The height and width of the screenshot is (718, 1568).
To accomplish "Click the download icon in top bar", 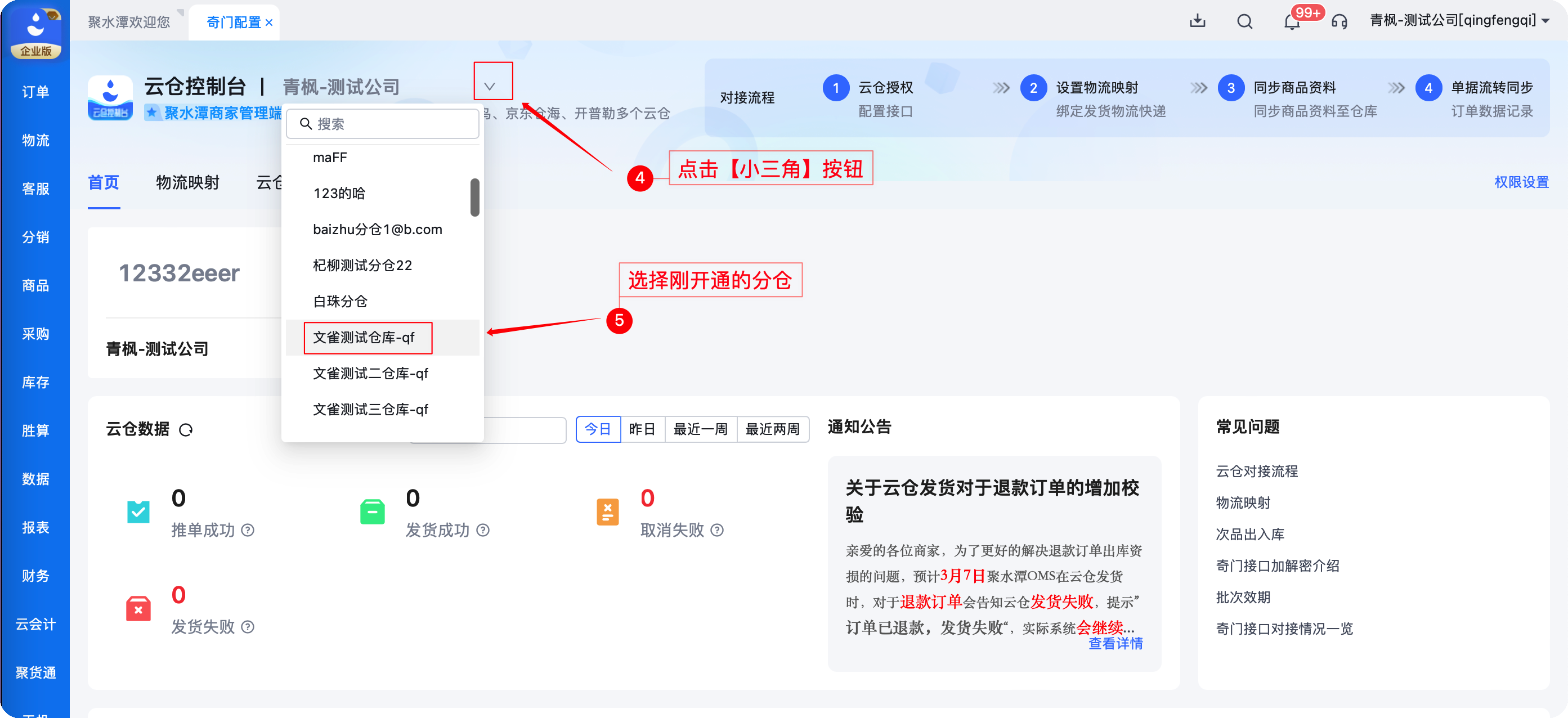I will (x=1197, y=21).
